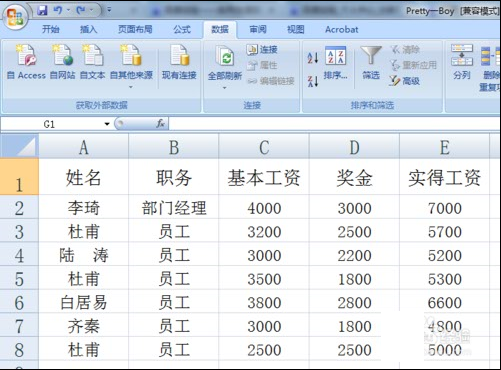Open the 视图 tab
The height and width of the screenshot is (370, 501).
tap(296, 29)
